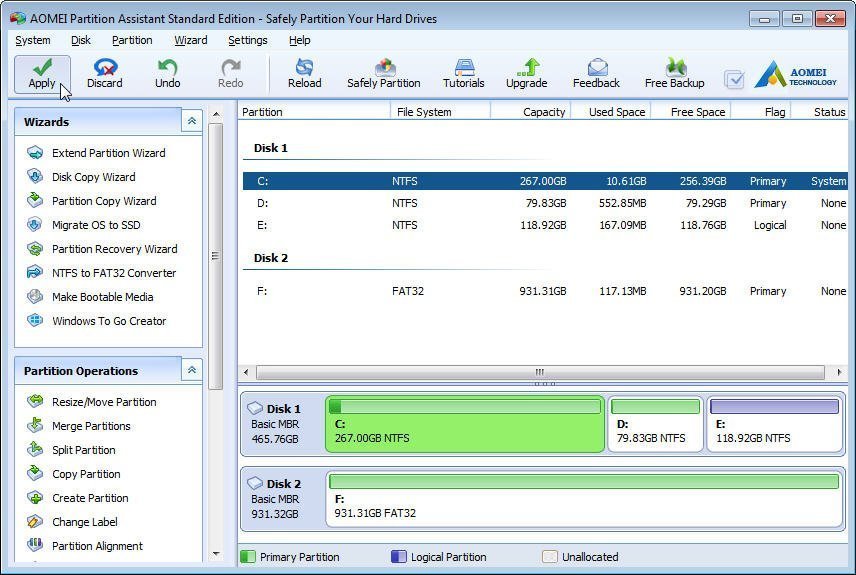Collapse the Partition Operations panel

[192, 370]
